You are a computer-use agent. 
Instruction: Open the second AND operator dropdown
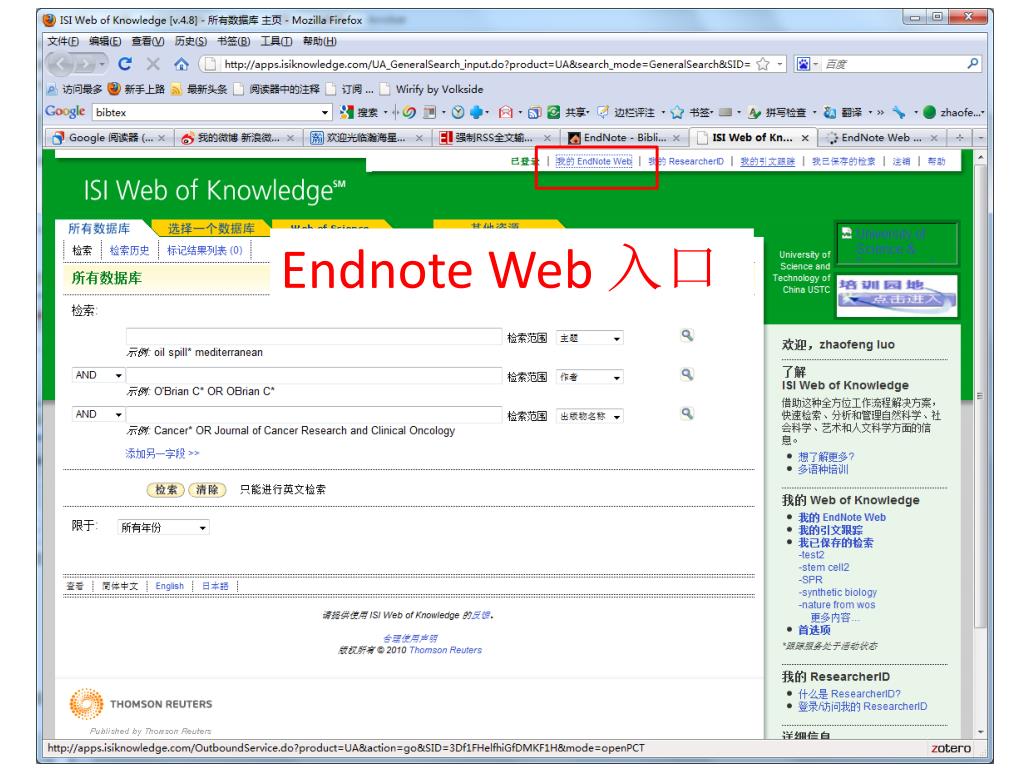(x=98, y=414)
